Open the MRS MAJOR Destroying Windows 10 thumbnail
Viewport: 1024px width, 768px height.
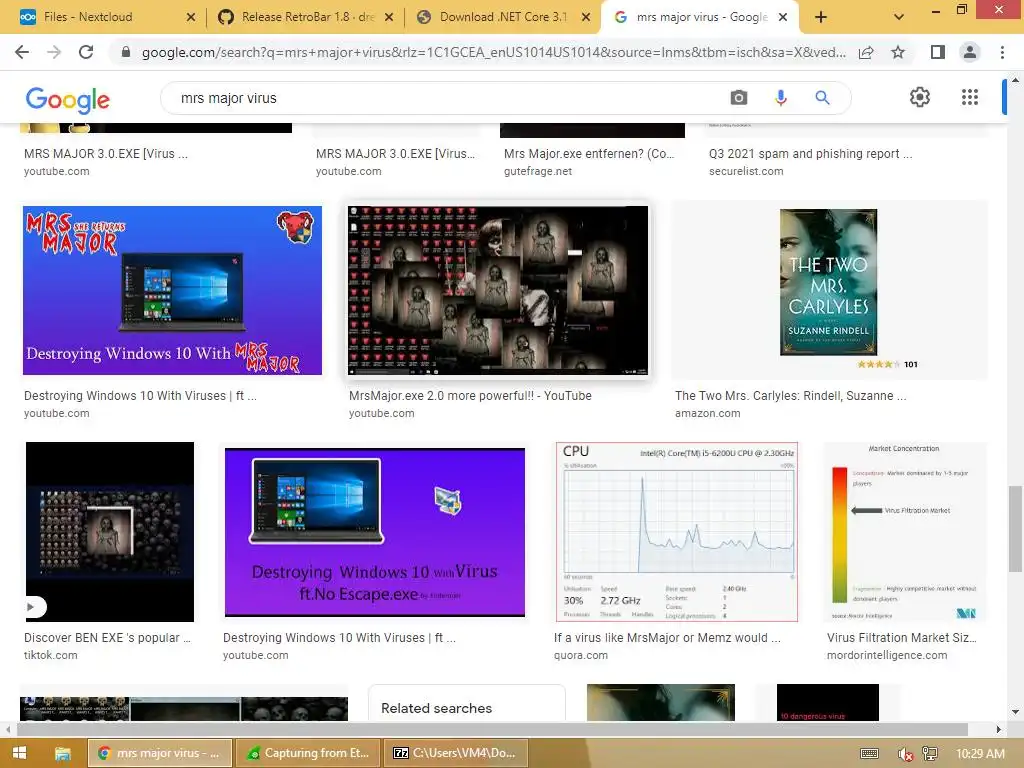point(172,291)
